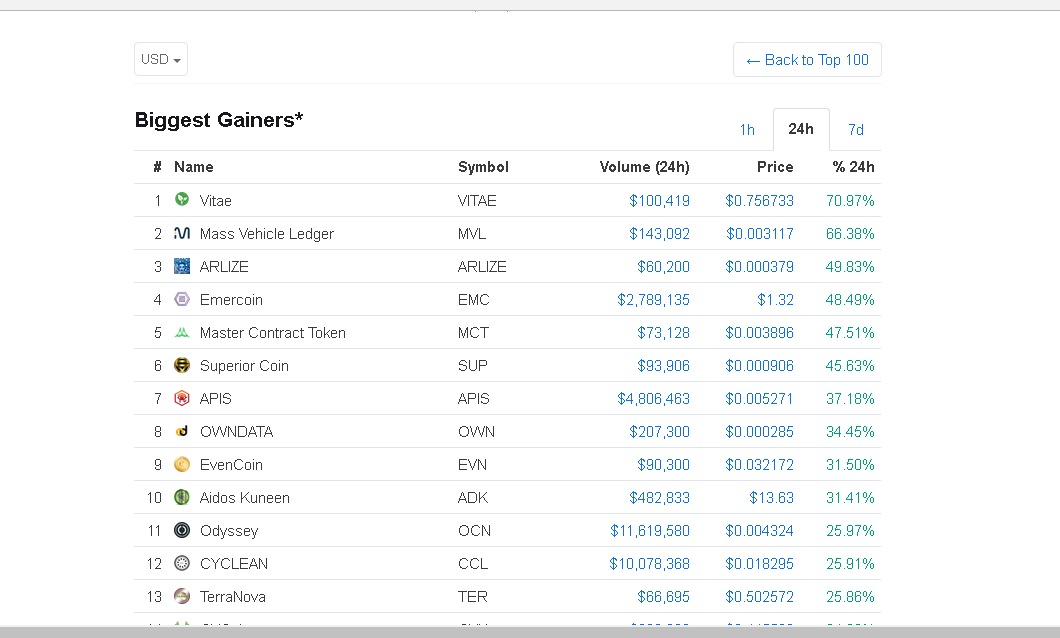
Task: Click the ARLIZE coin logo icon
Action: click(182, 266)
